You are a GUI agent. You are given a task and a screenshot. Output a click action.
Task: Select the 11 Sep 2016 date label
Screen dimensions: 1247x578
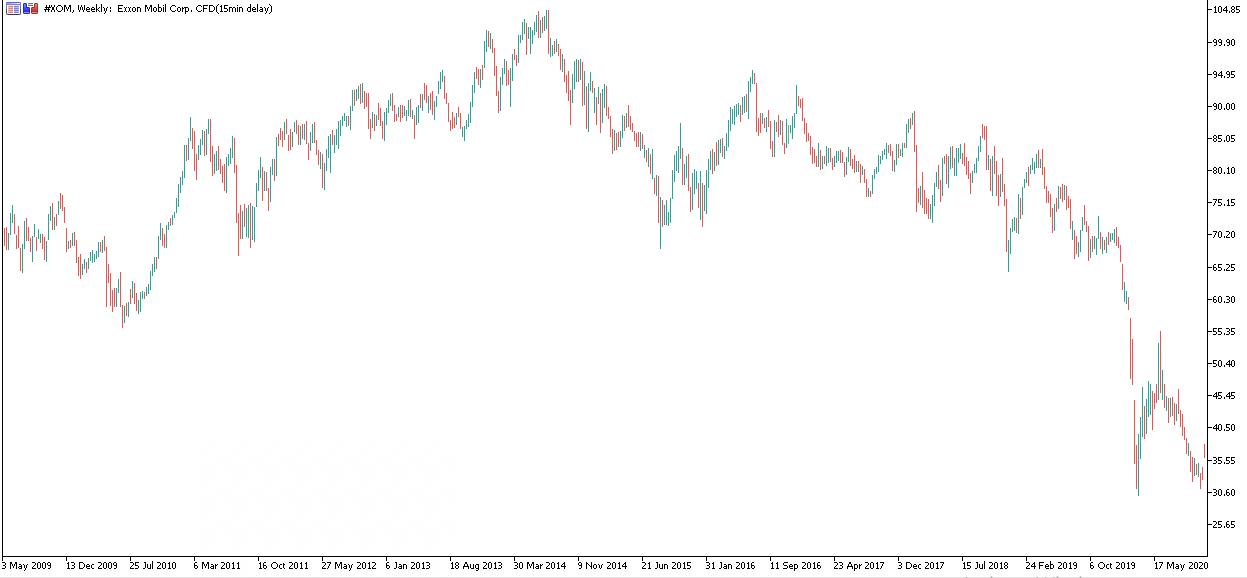[794, 565]
